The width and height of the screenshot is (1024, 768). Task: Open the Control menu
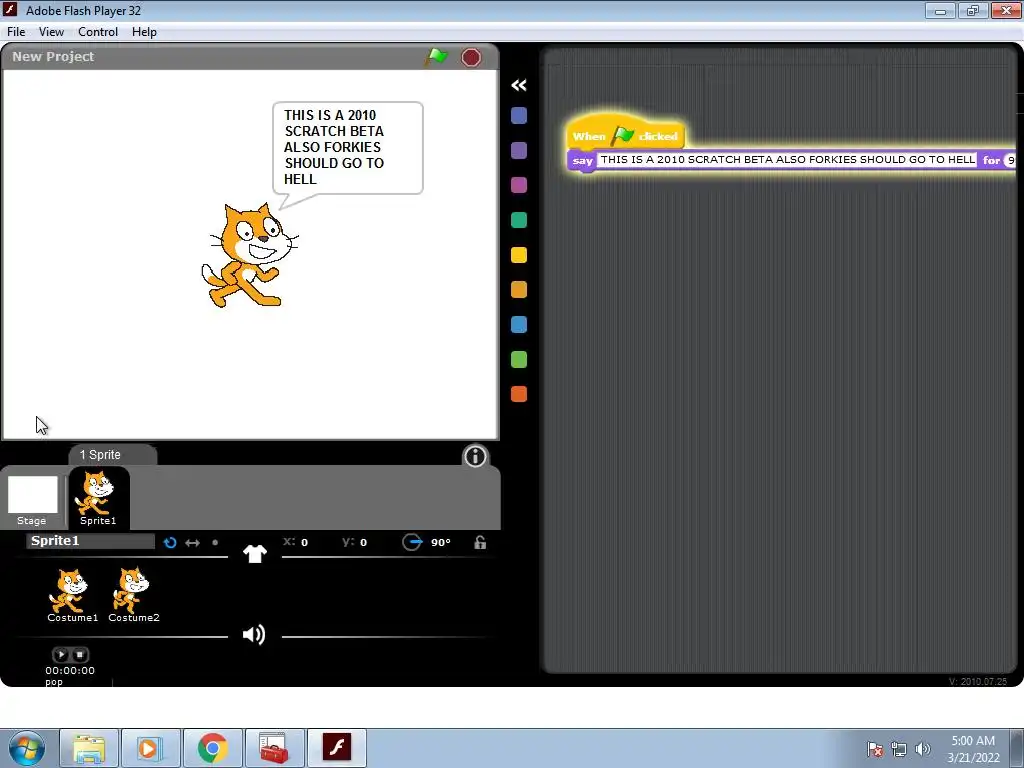tap(98, 31)
